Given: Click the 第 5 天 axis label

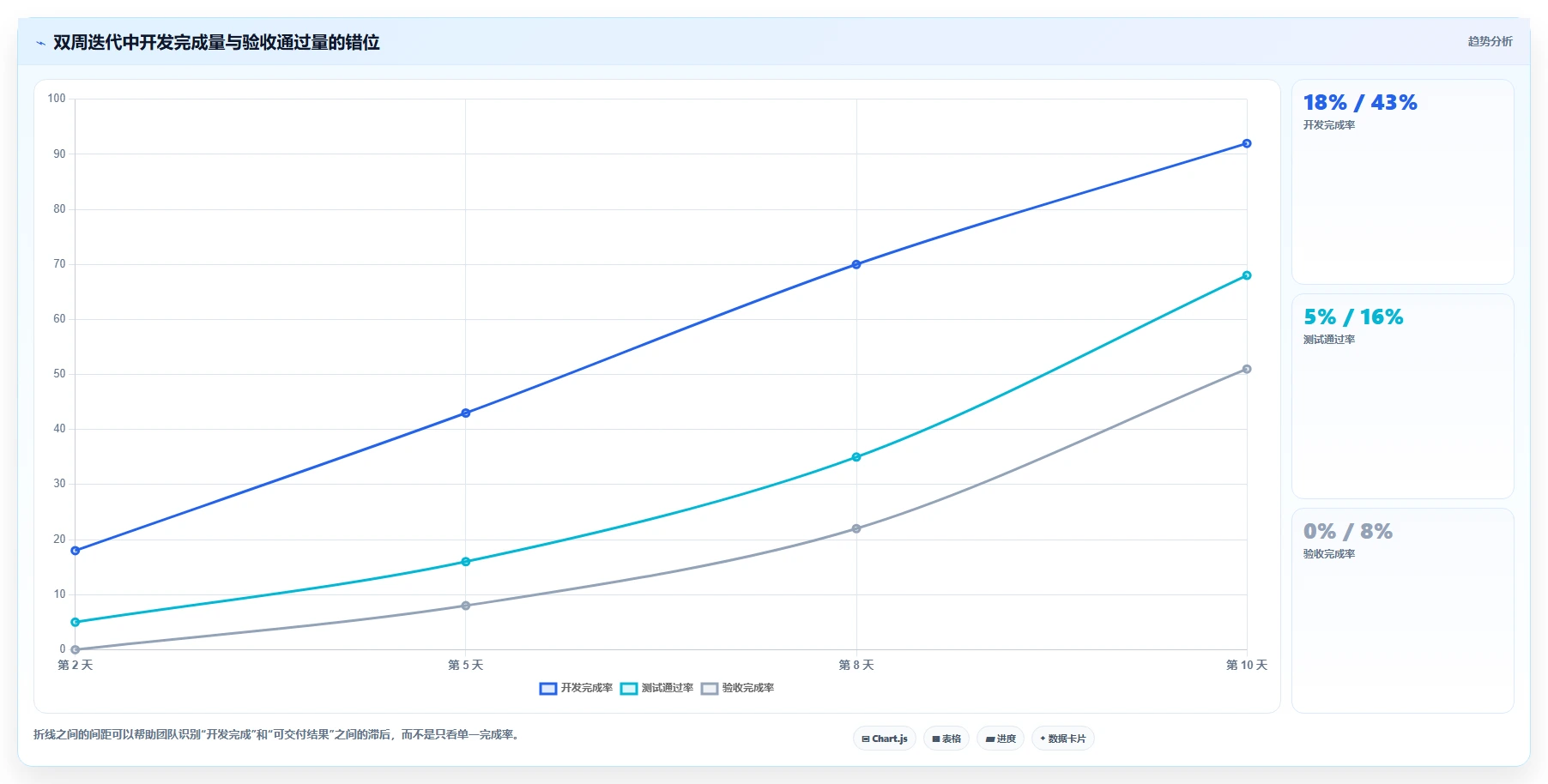Looking at the screenshot, I should pos(466,665).
